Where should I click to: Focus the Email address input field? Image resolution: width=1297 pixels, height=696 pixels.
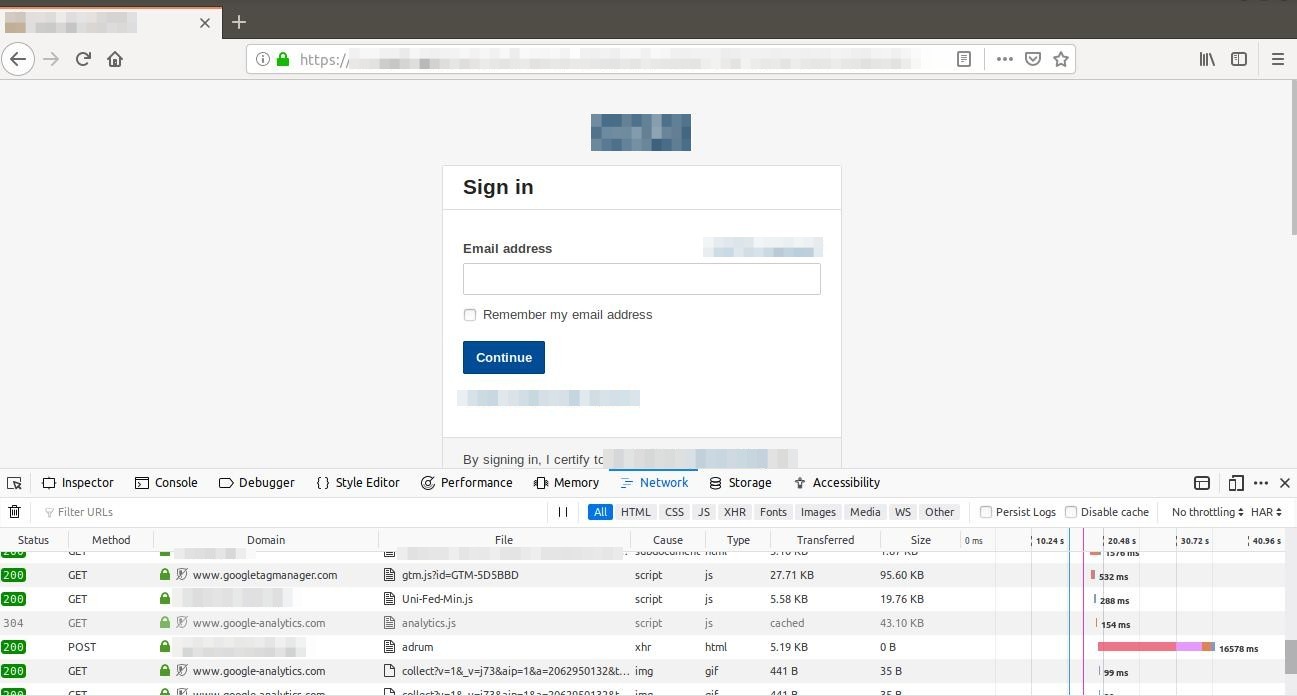641,279
